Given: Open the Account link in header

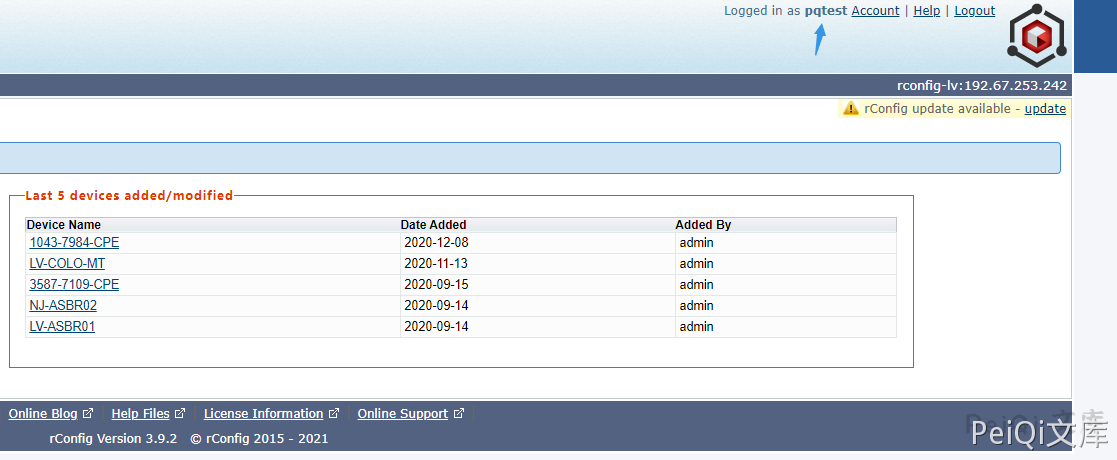Looking at the screenshot, I should pyautogui.click(x=875, y=11).
